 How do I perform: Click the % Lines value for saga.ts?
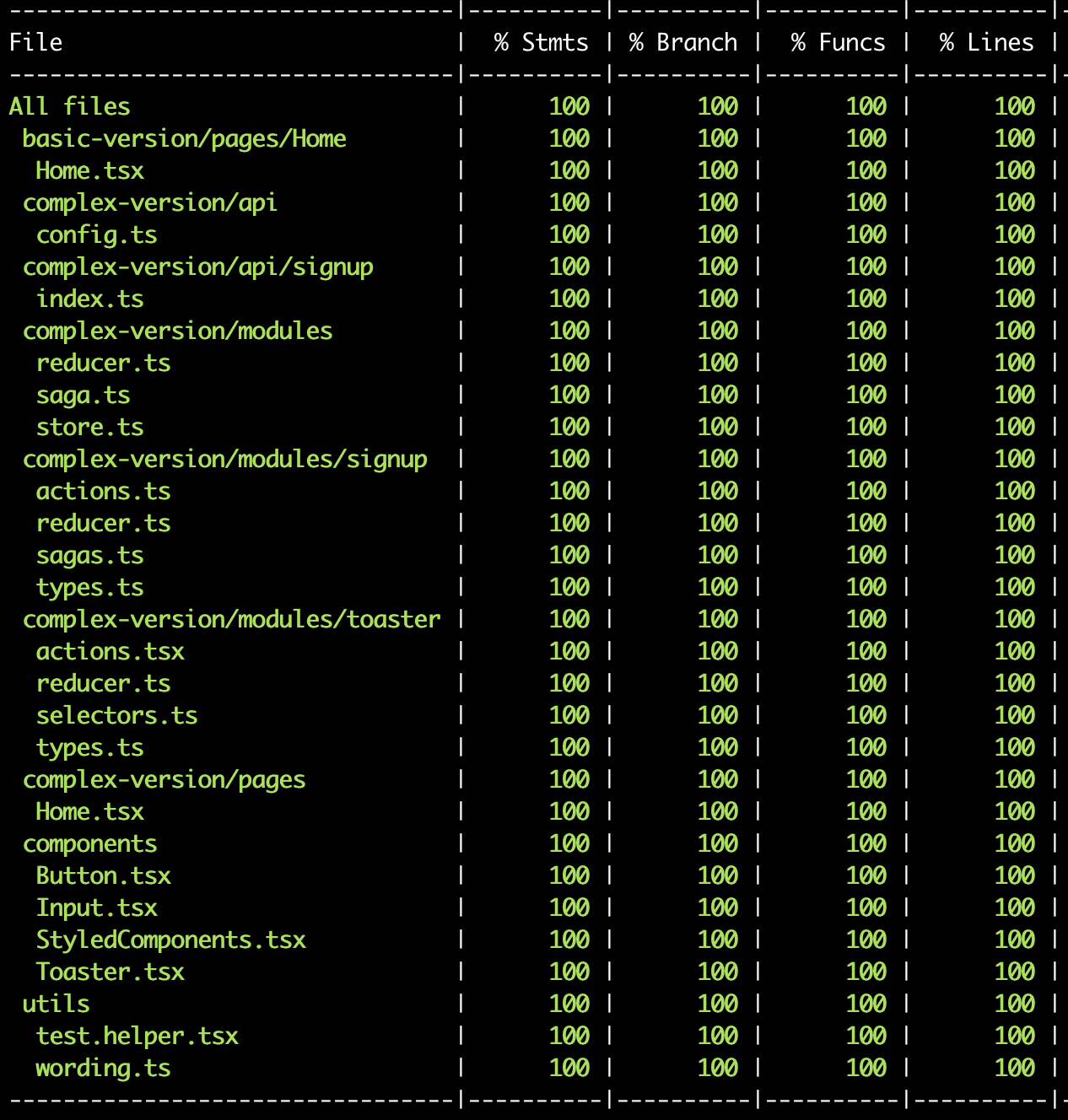[x=1015, y=395]
